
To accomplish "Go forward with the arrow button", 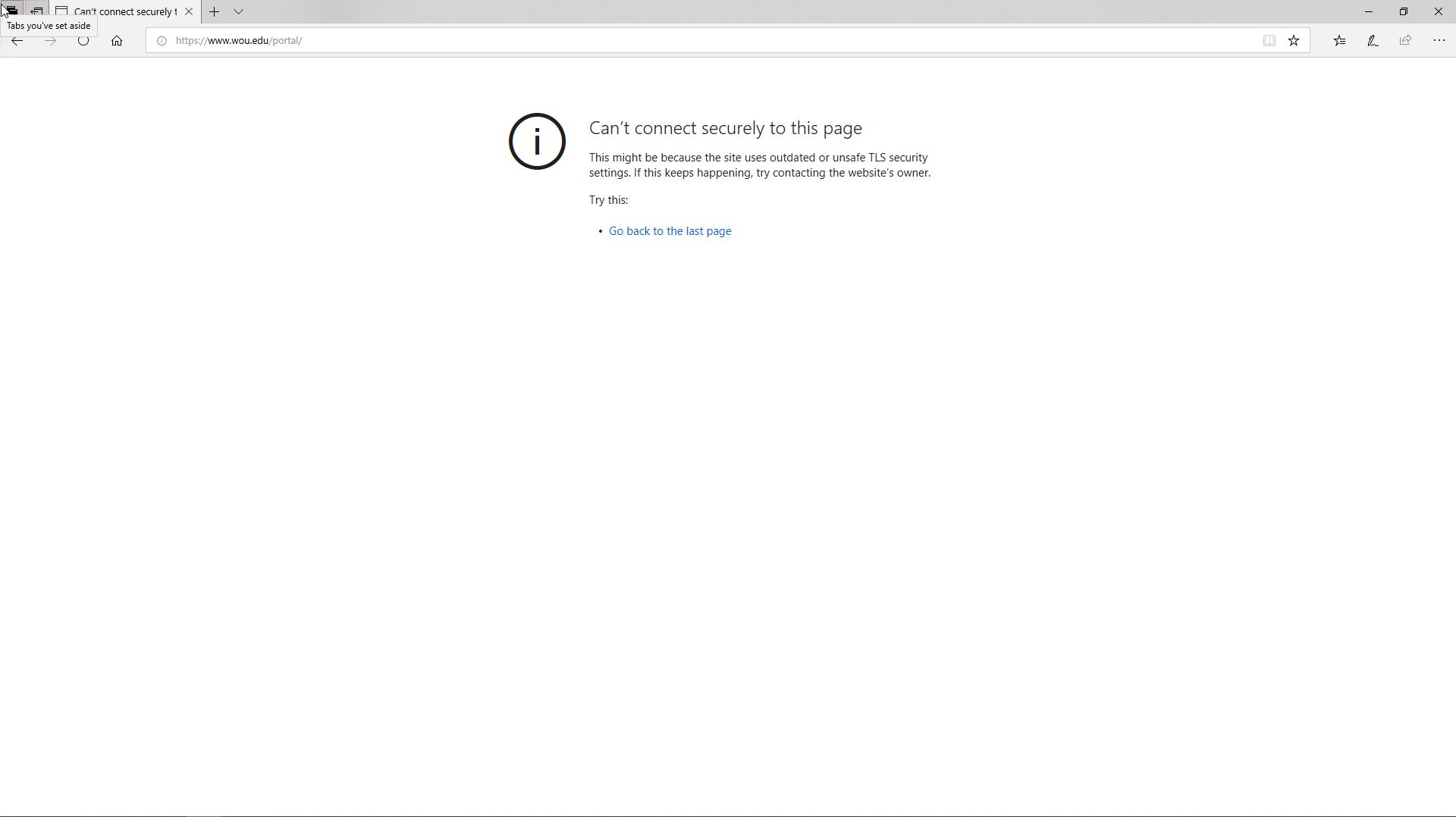I will 50,42.
